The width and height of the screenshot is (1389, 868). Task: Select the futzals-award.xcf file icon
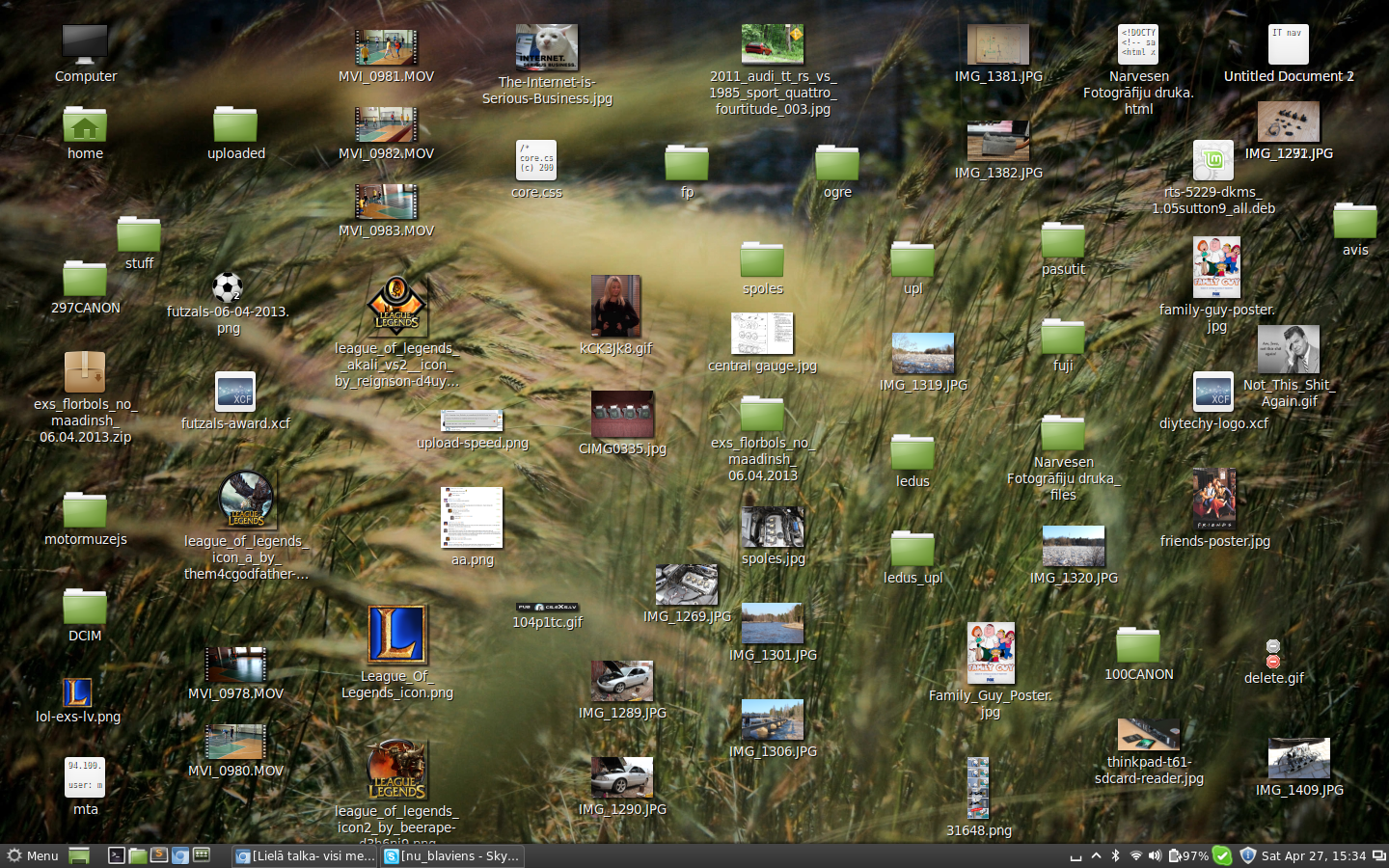[235, 393]
